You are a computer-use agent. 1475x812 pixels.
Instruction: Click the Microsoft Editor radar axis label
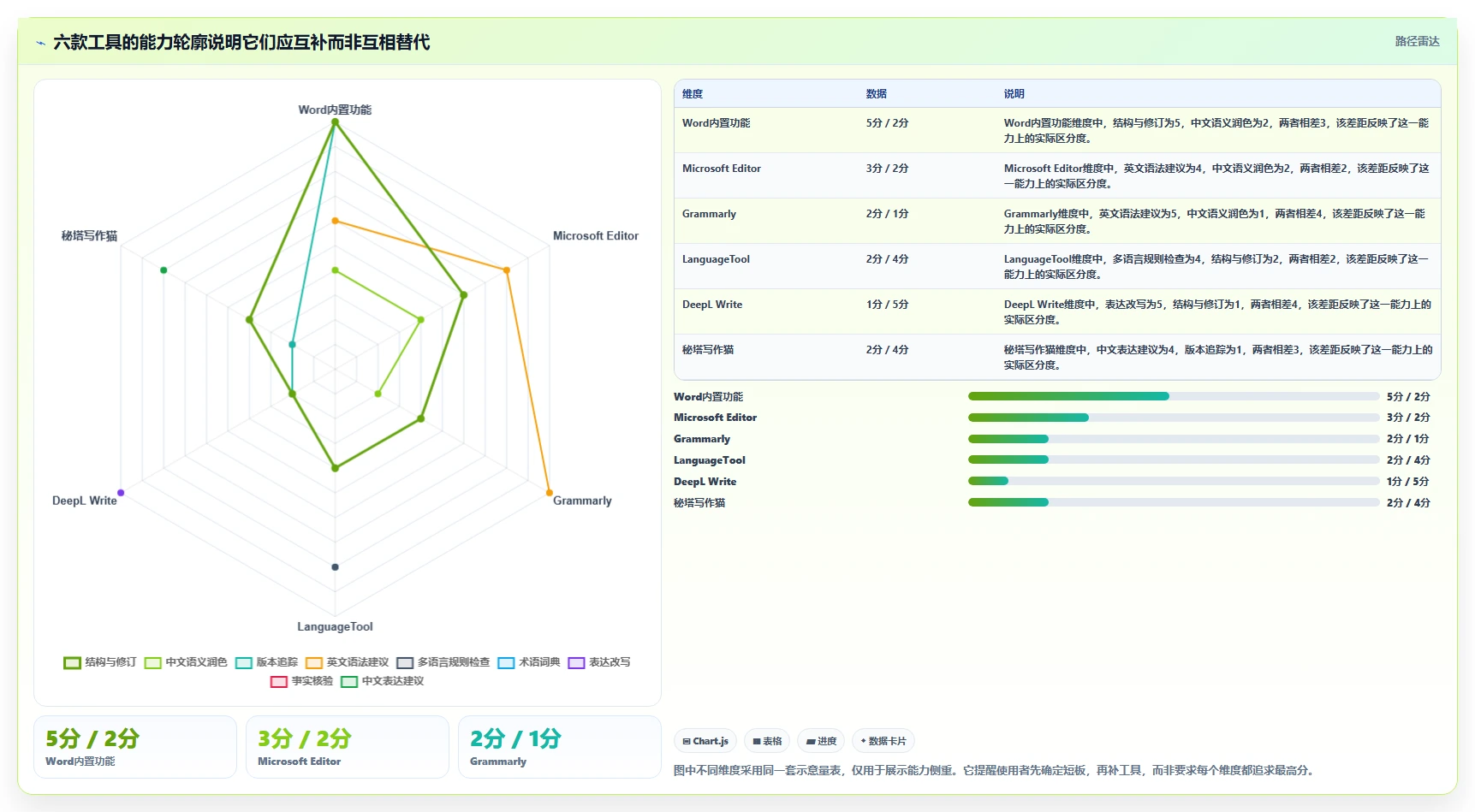[x=596, y=235]
